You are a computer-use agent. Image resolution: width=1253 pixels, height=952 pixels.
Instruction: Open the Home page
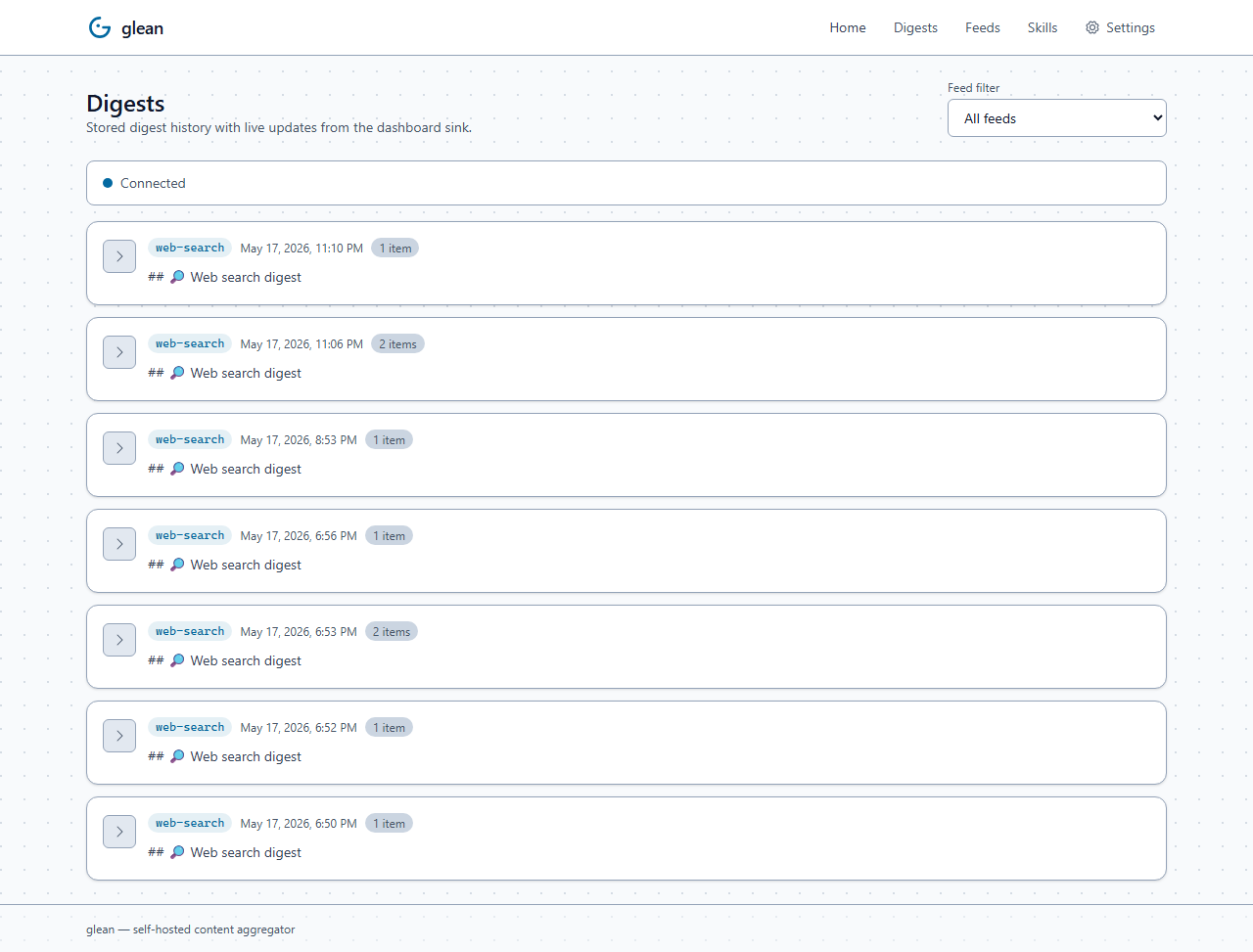pos(848,27)
